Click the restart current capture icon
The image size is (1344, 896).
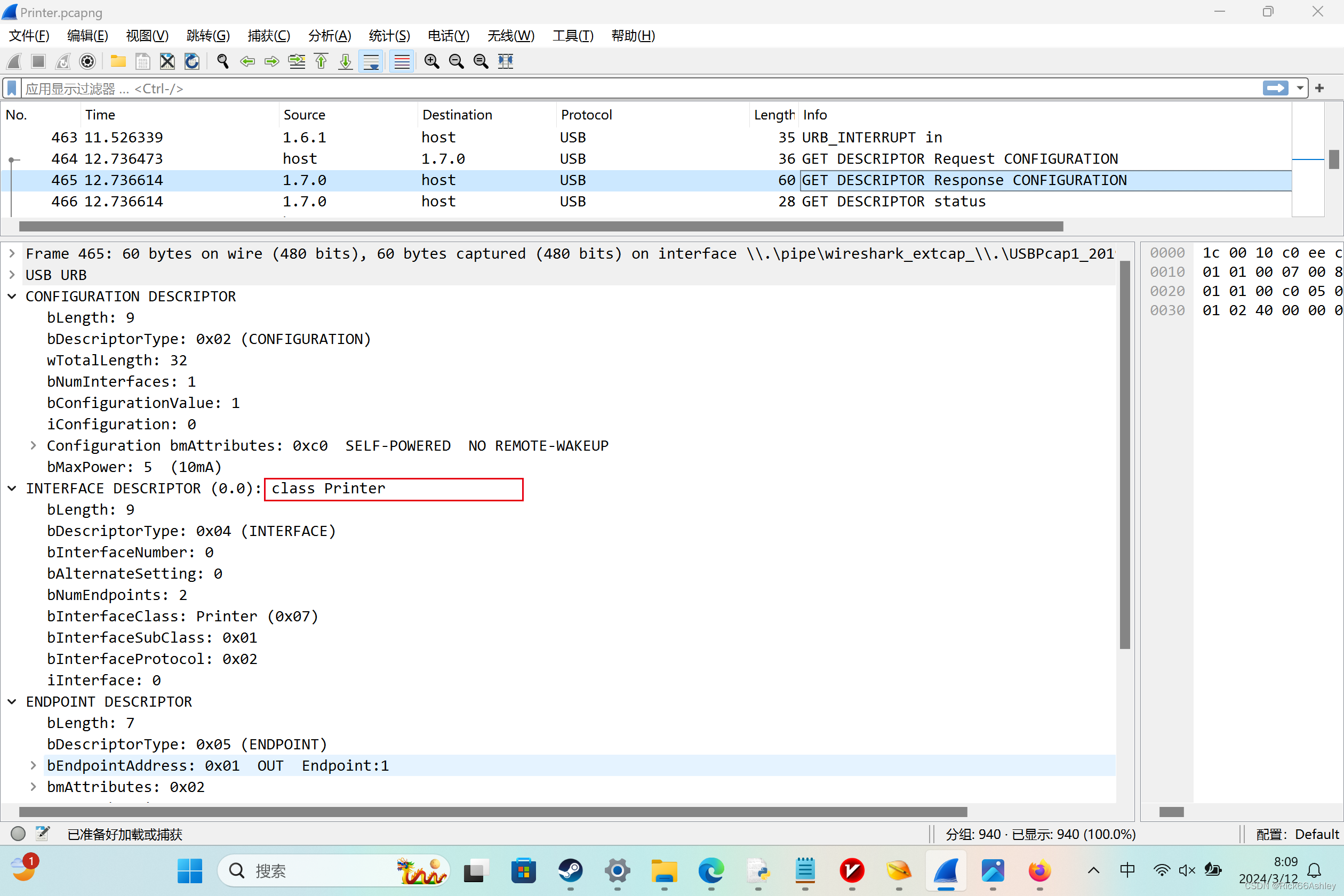(x=63, y=61)
